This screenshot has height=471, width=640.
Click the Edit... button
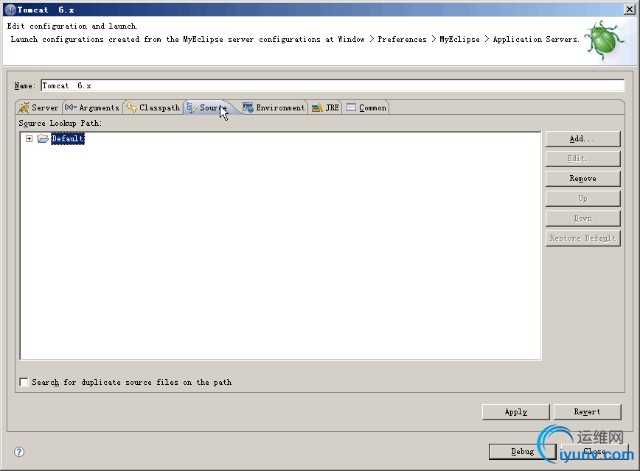pyautogui.click(x=583, y=158)
